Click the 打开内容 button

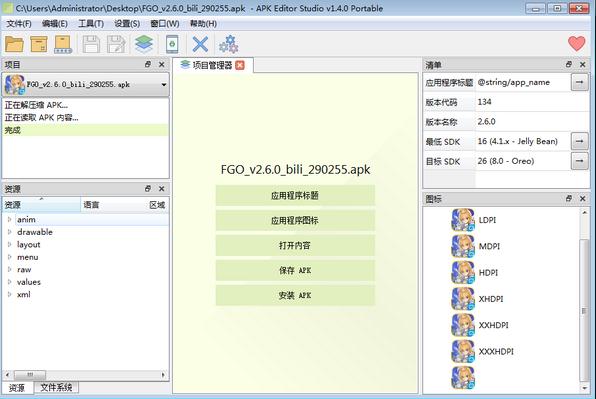coord(295,245)
